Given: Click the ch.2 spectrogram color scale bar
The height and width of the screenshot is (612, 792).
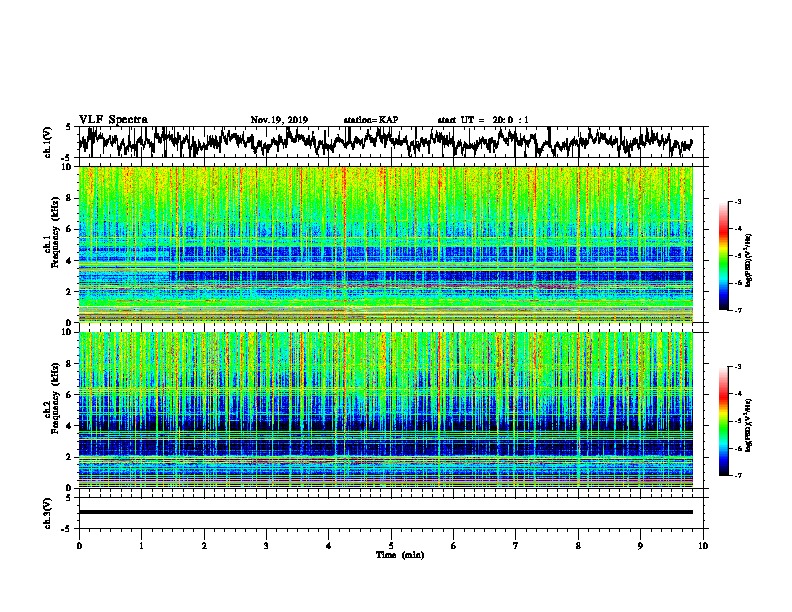Looking at the screenshot, I should [x=723, y=421].
